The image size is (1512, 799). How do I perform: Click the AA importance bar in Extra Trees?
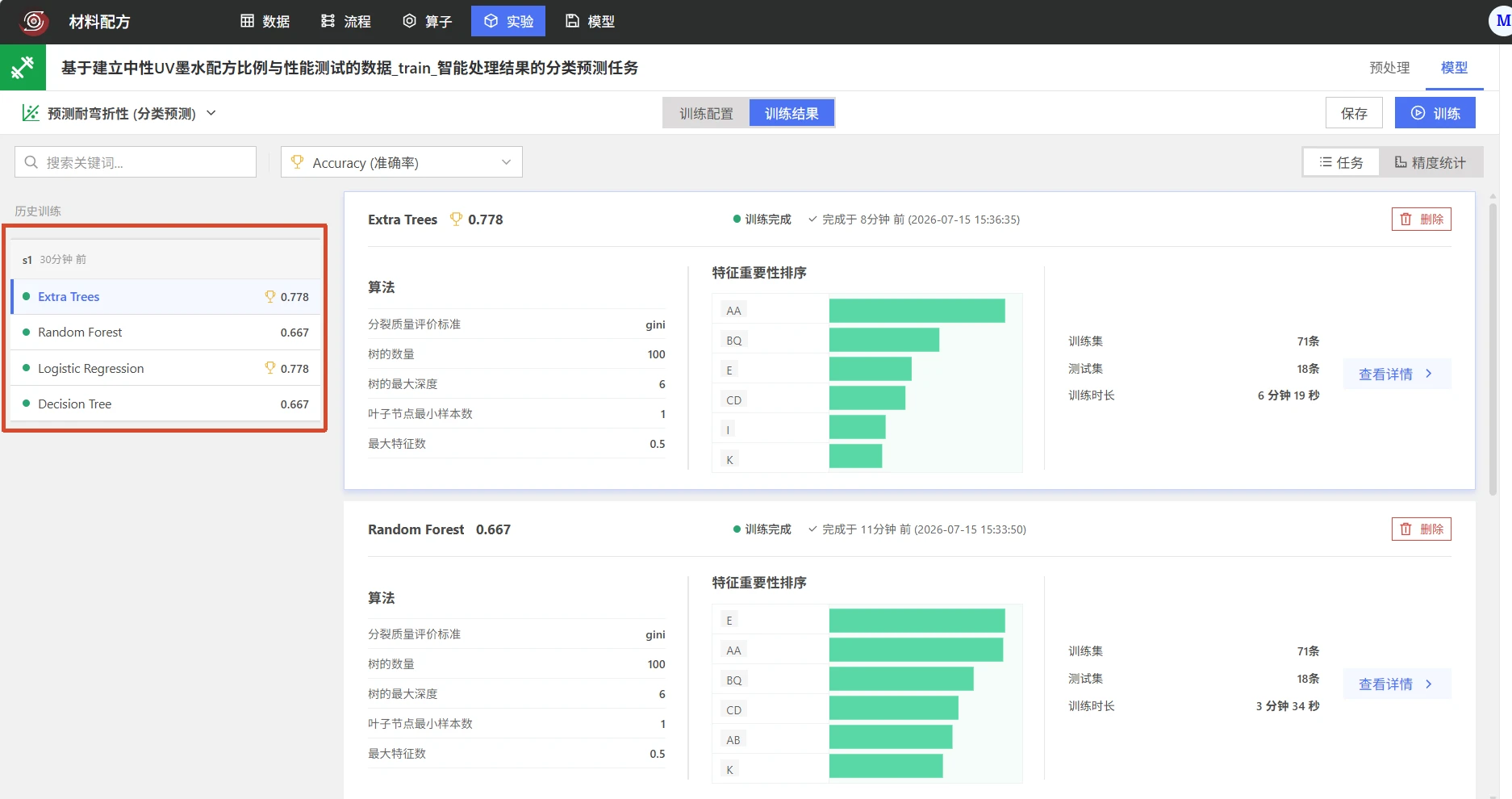click(917, 311)
